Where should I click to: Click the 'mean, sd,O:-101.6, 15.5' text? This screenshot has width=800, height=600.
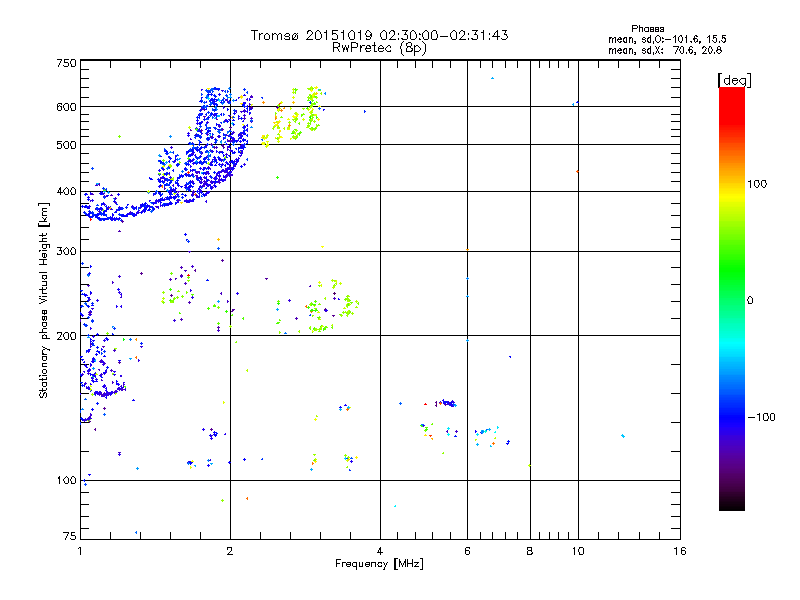pos(667,39)
